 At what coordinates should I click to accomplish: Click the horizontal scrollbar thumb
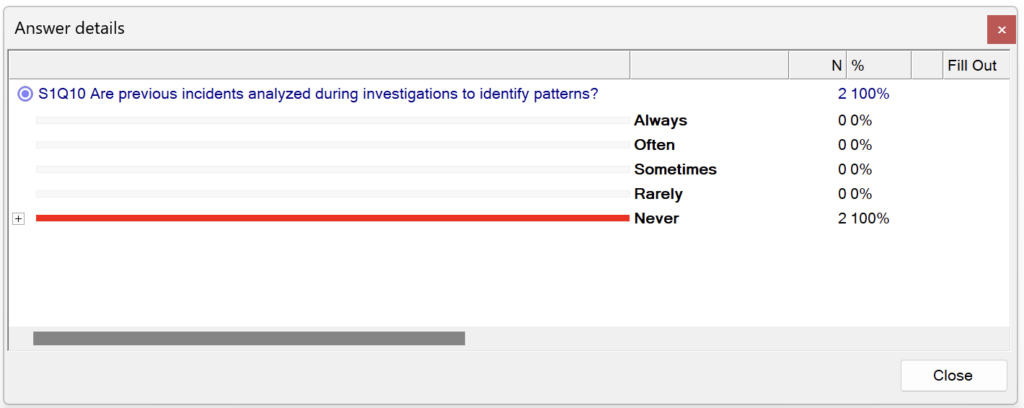pos(249,338)
